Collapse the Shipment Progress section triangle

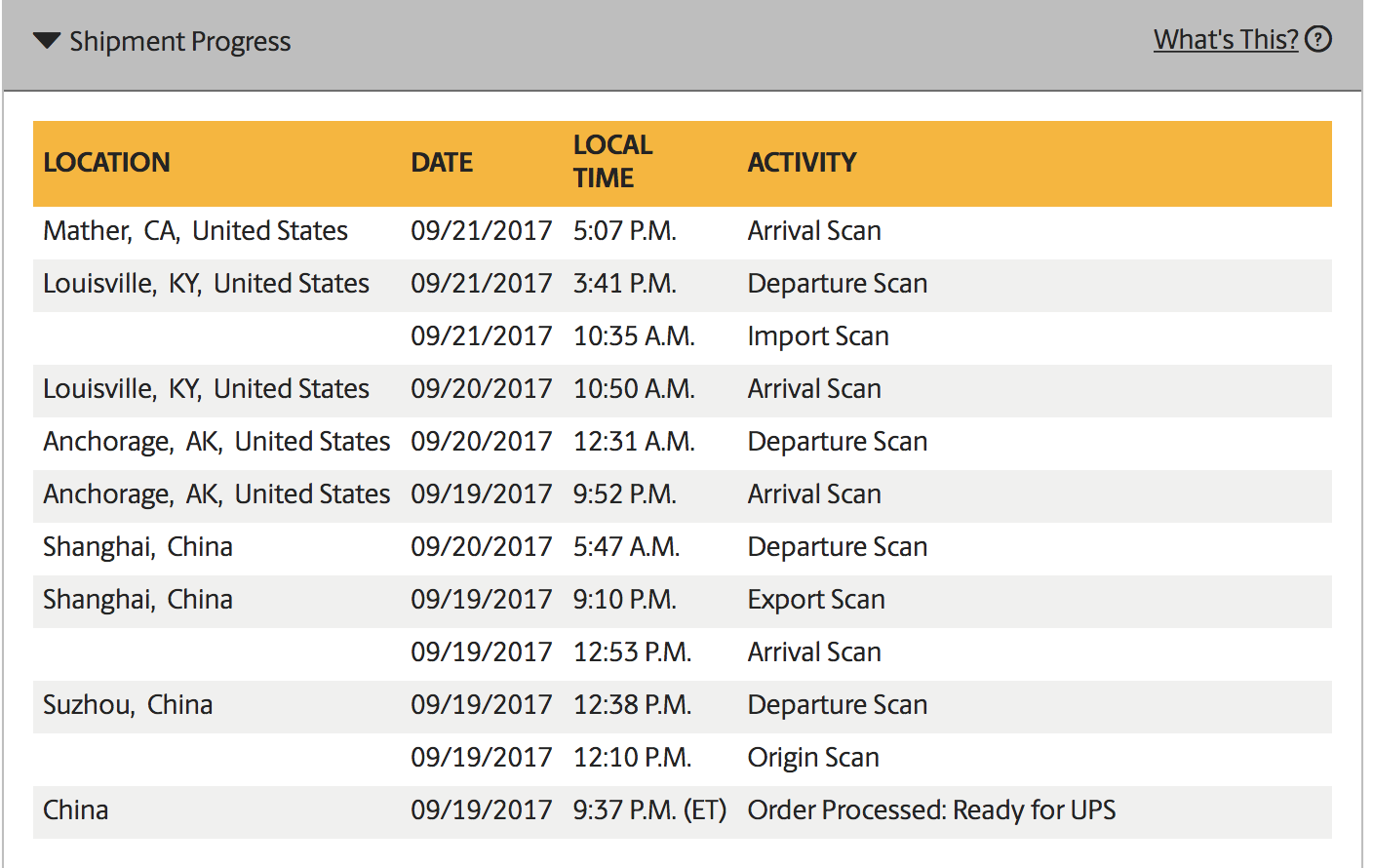tap(47, 41)
